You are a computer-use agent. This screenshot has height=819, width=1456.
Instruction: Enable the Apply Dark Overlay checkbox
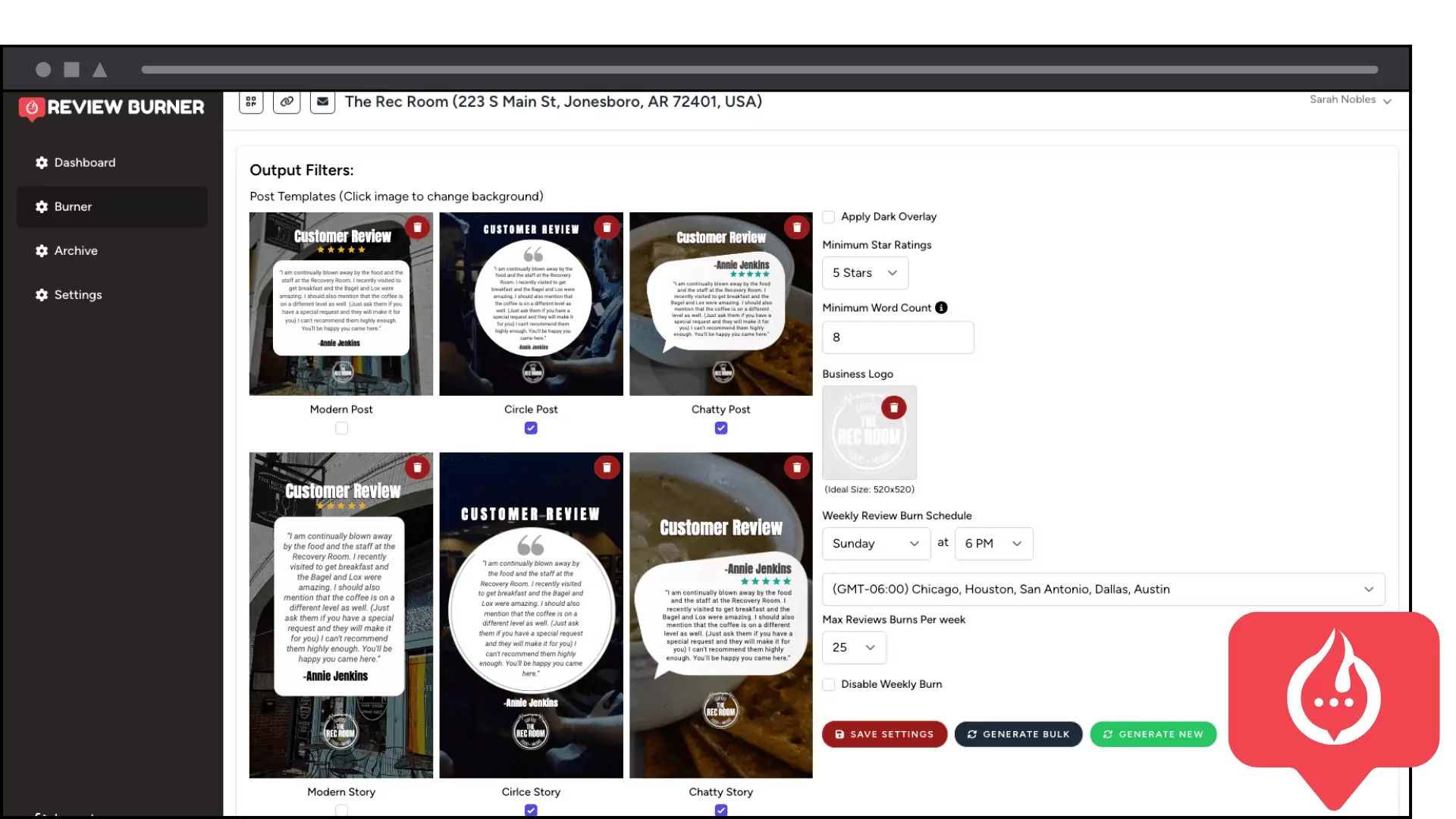pos(829,217)
